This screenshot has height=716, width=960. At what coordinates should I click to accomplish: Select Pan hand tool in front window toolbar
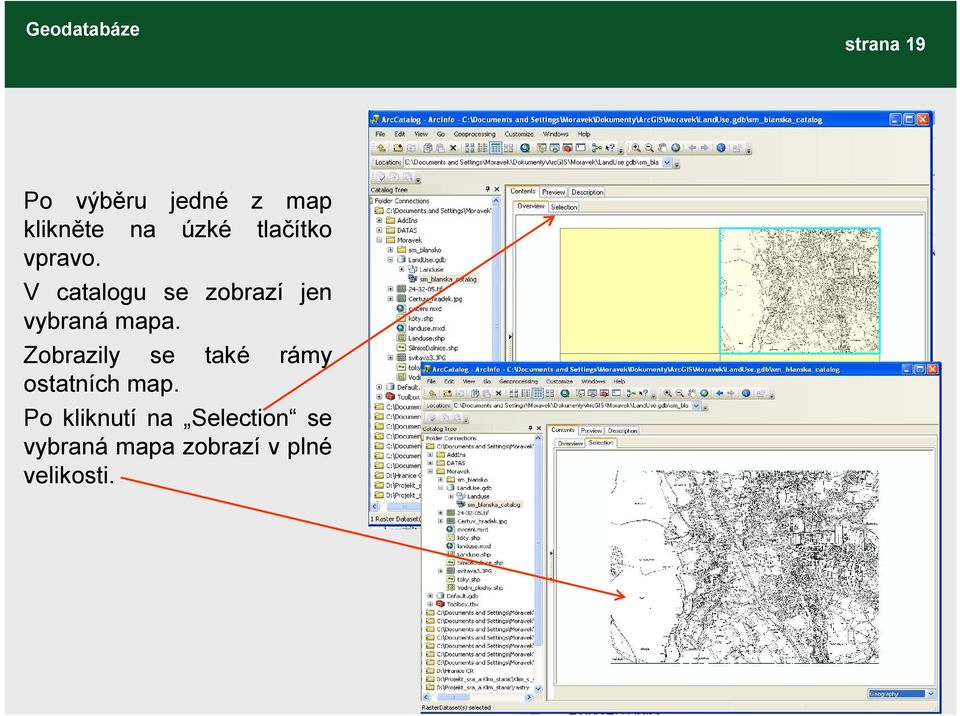click(692, 393)
